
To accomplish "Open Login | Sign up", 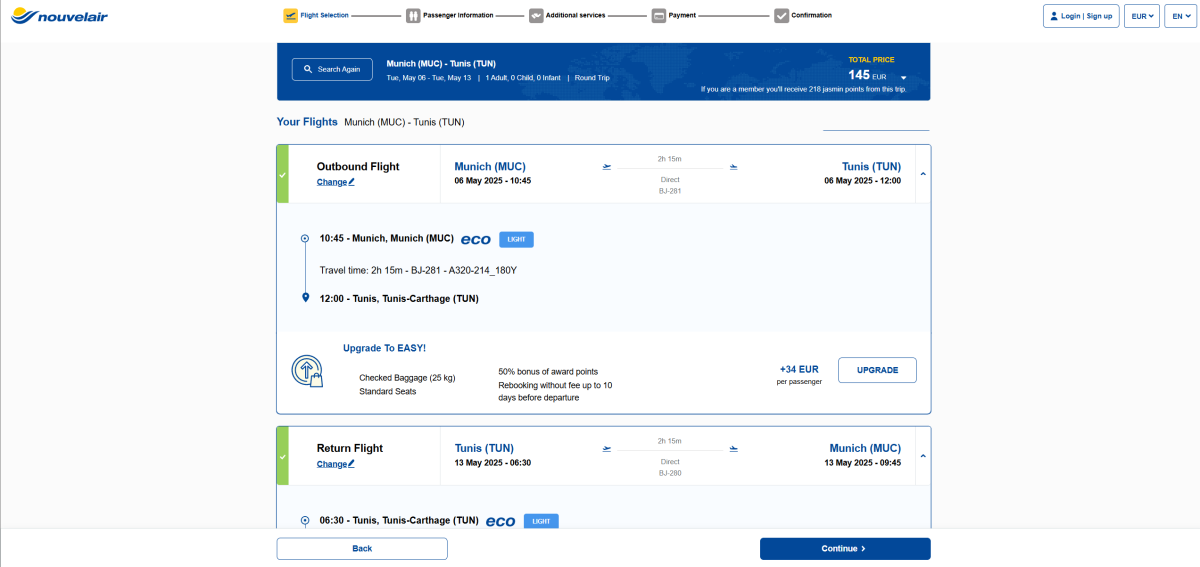I will coord(1080,16).
